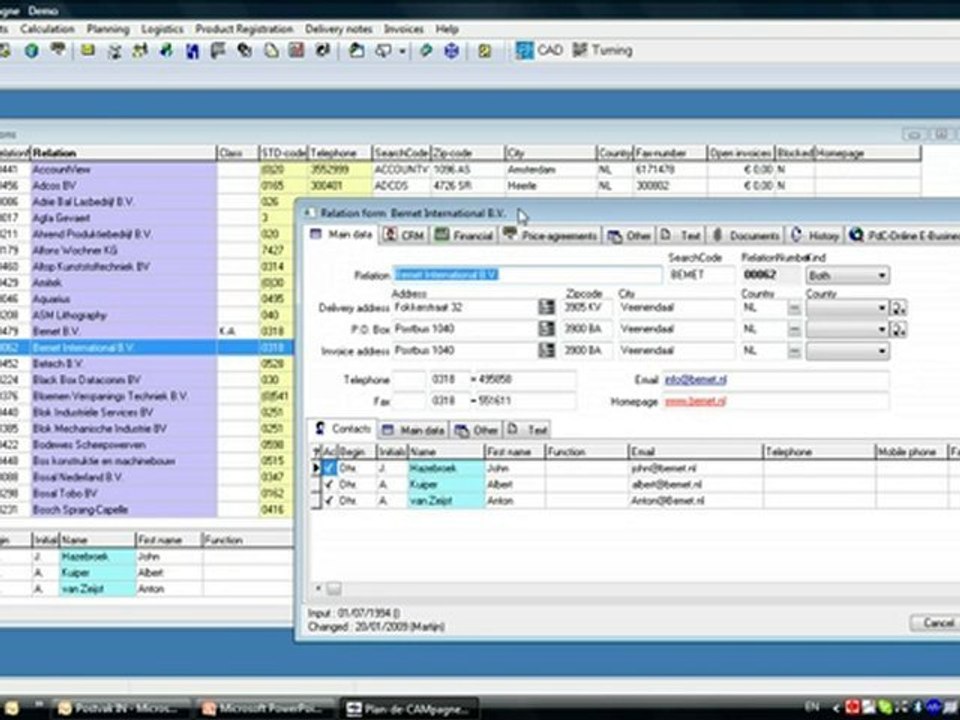Viewport: 960px width, 720px height.
Task: Switch to the Financial tab
Action: coord(465,236)
